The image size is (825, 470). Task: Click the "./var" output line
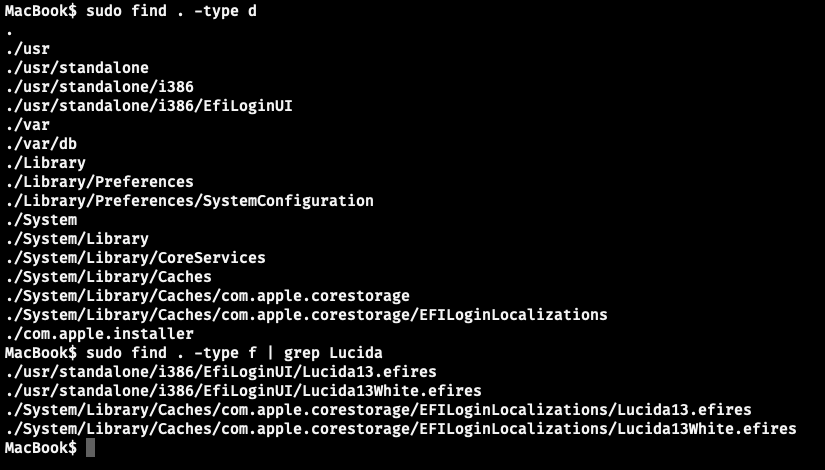27,125
